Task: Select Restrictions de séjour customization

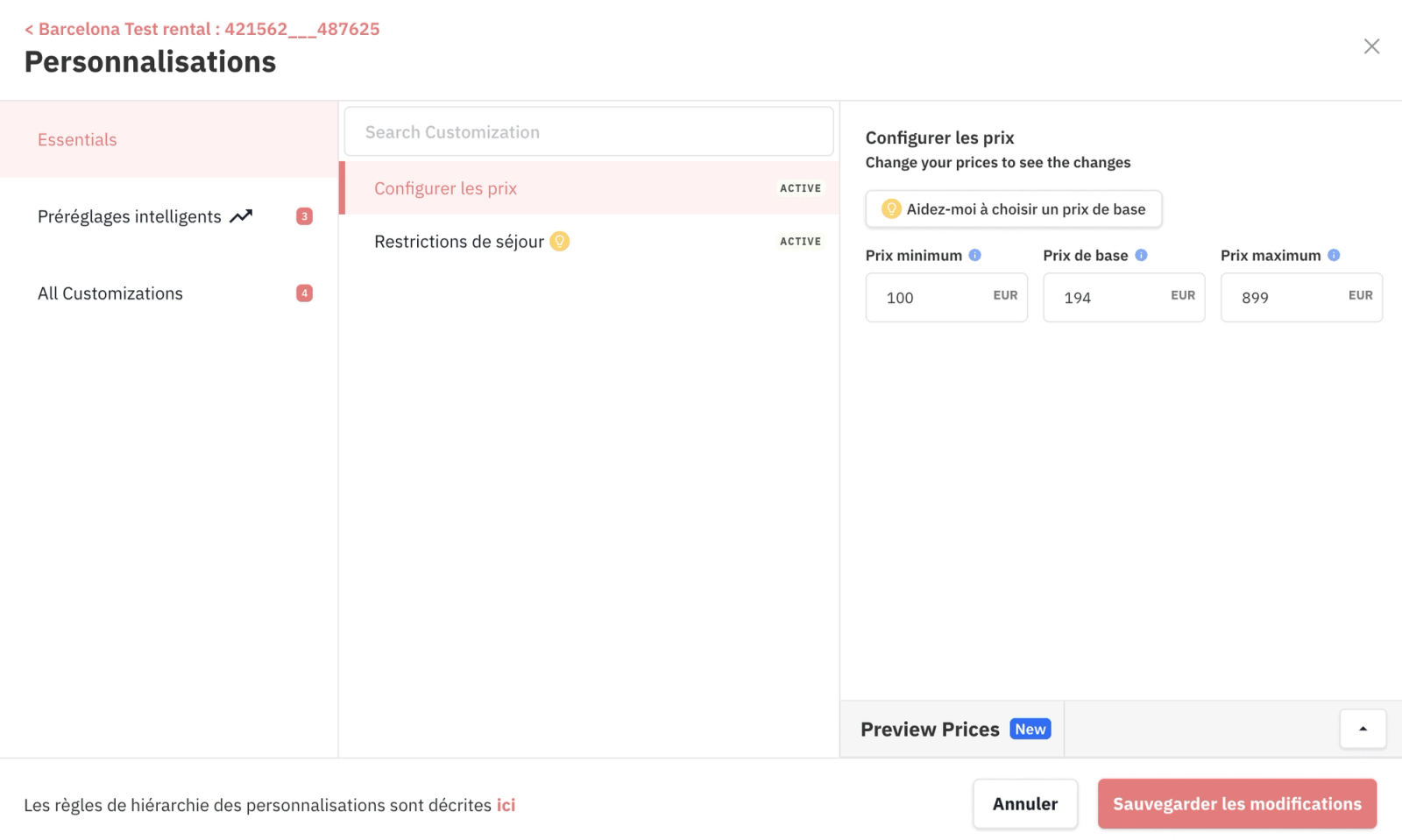Action: (589, 241)
